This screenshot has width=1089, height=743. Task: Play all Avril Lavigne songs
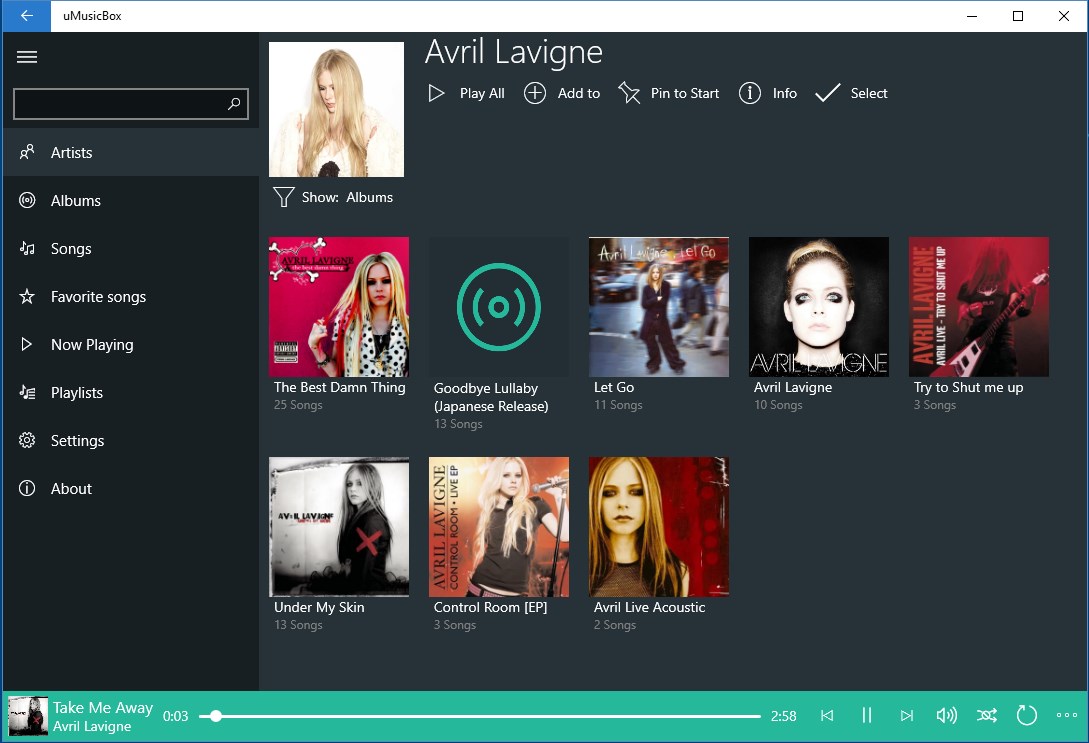[466, 93]
